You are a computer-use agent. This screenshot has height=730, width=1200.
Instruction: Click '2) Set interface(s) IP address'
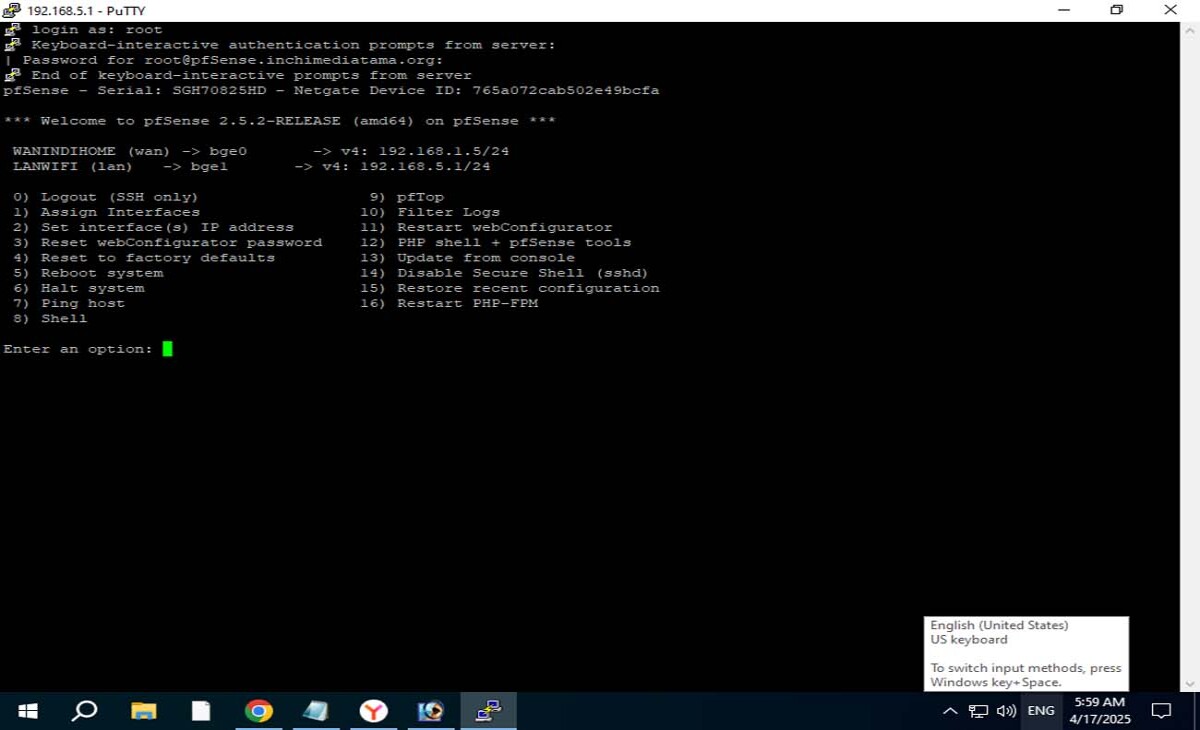(x=153, y=227)
